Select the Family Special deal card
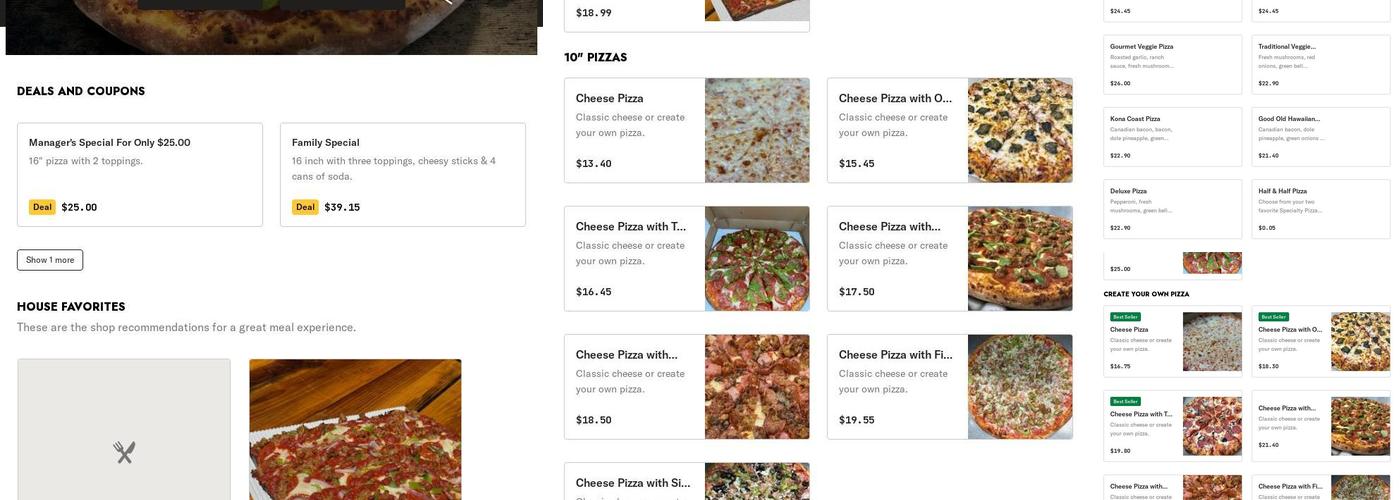This screenshot has height=500, width=1400. (402, 174)
